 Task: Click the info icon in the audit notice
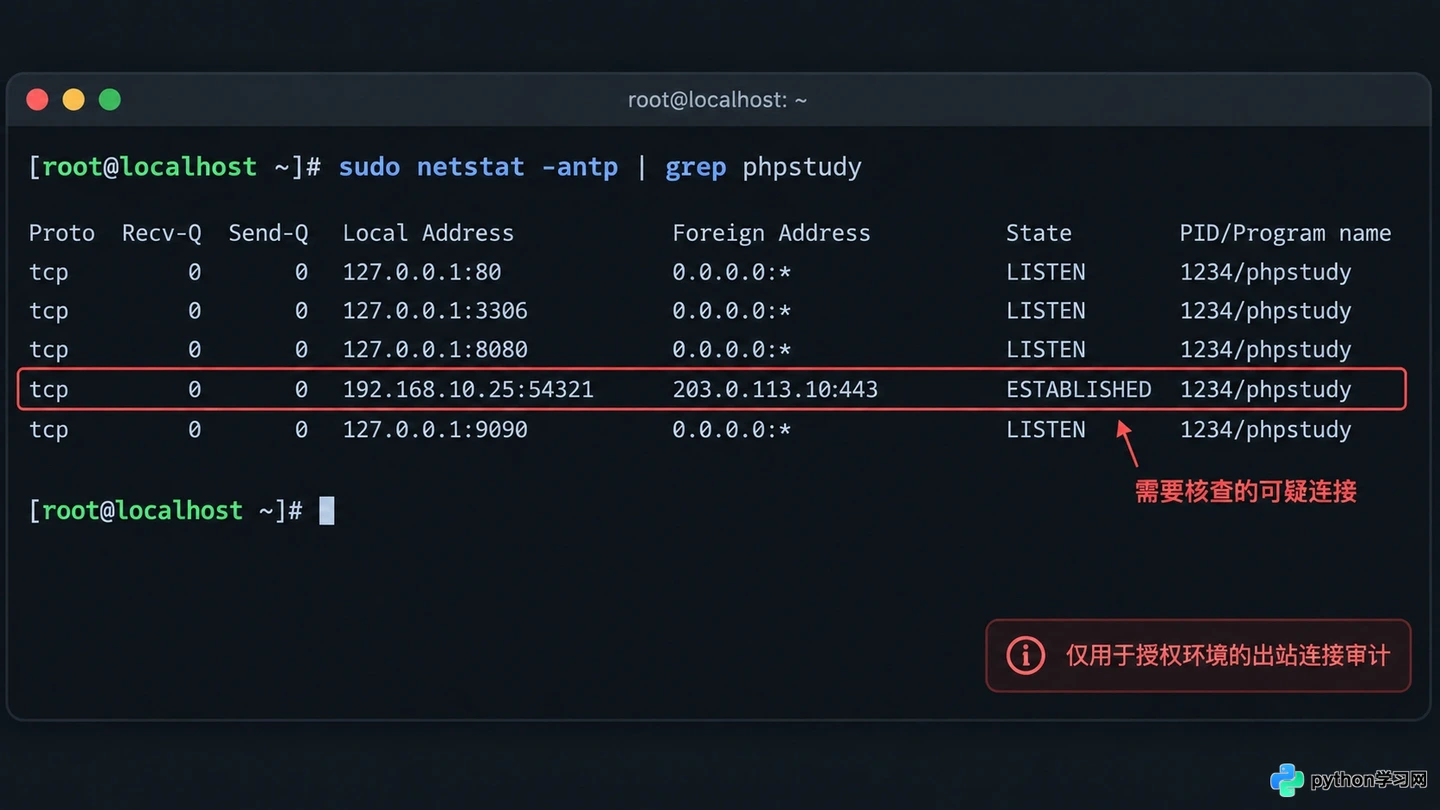tap(1025, 656)
